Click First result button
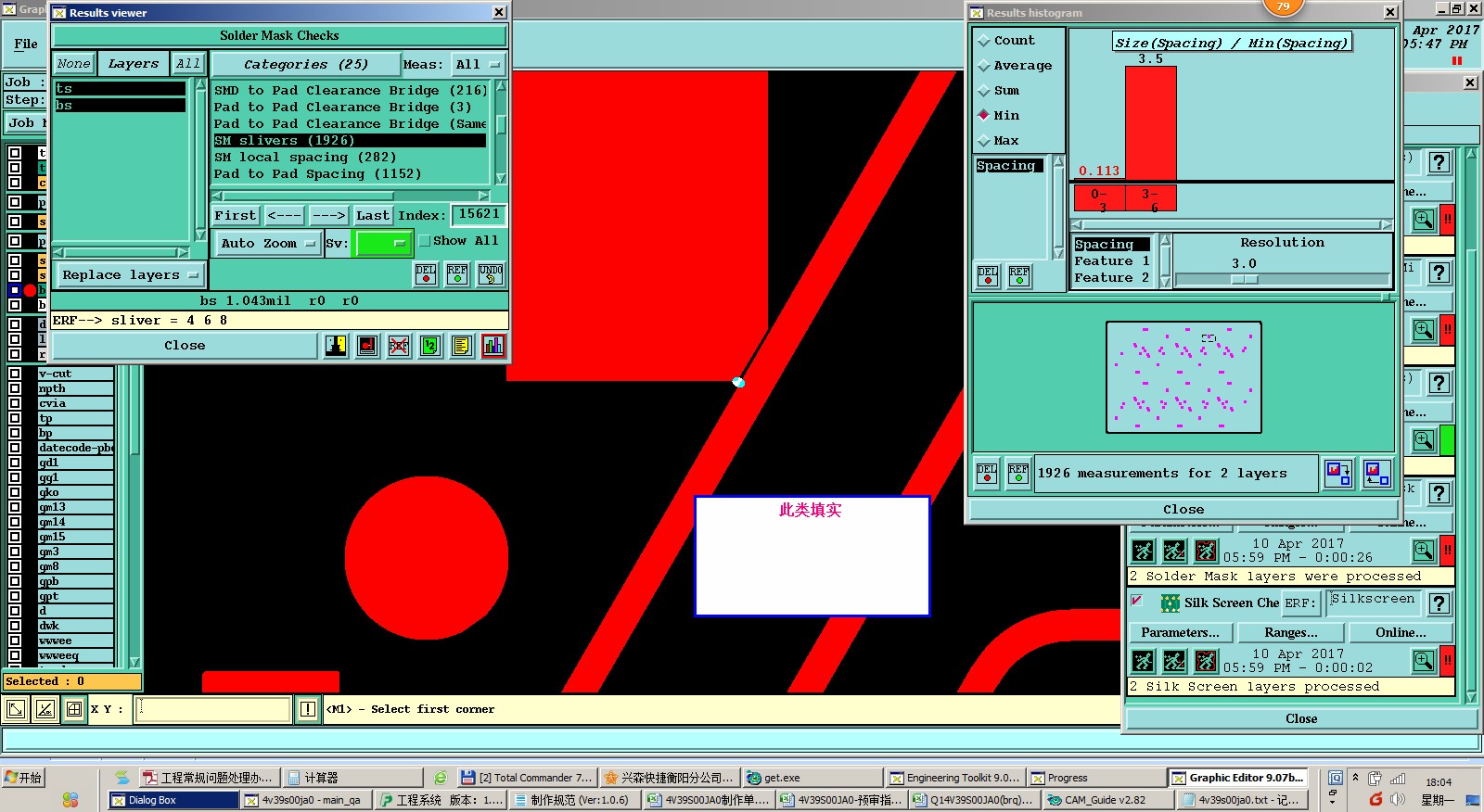Screen dimensions: 1484x812 236,215
